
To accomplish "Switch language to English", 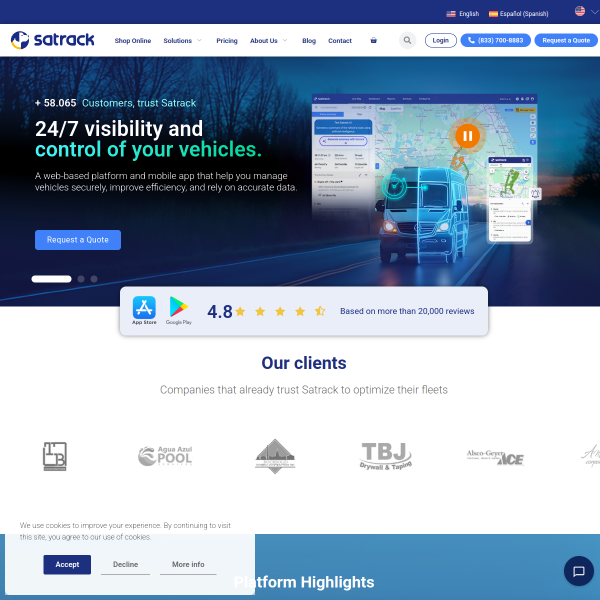I will [469, 14].
